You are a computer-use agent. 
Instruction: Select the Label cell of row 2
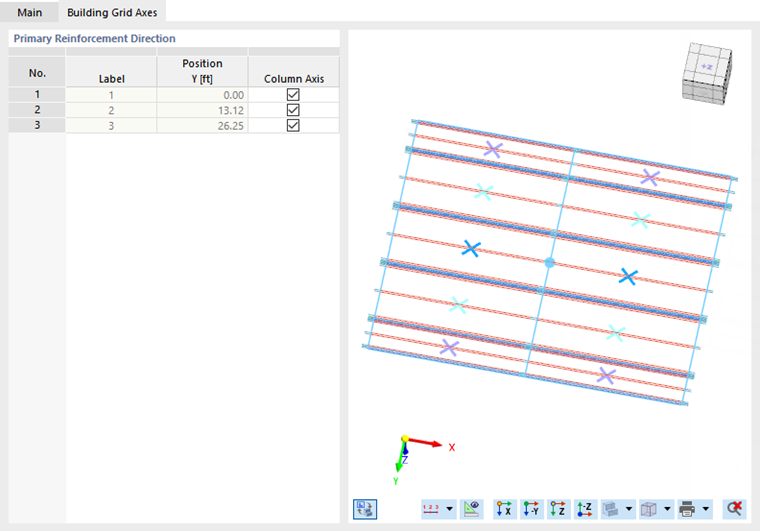(x=111, y=110)
